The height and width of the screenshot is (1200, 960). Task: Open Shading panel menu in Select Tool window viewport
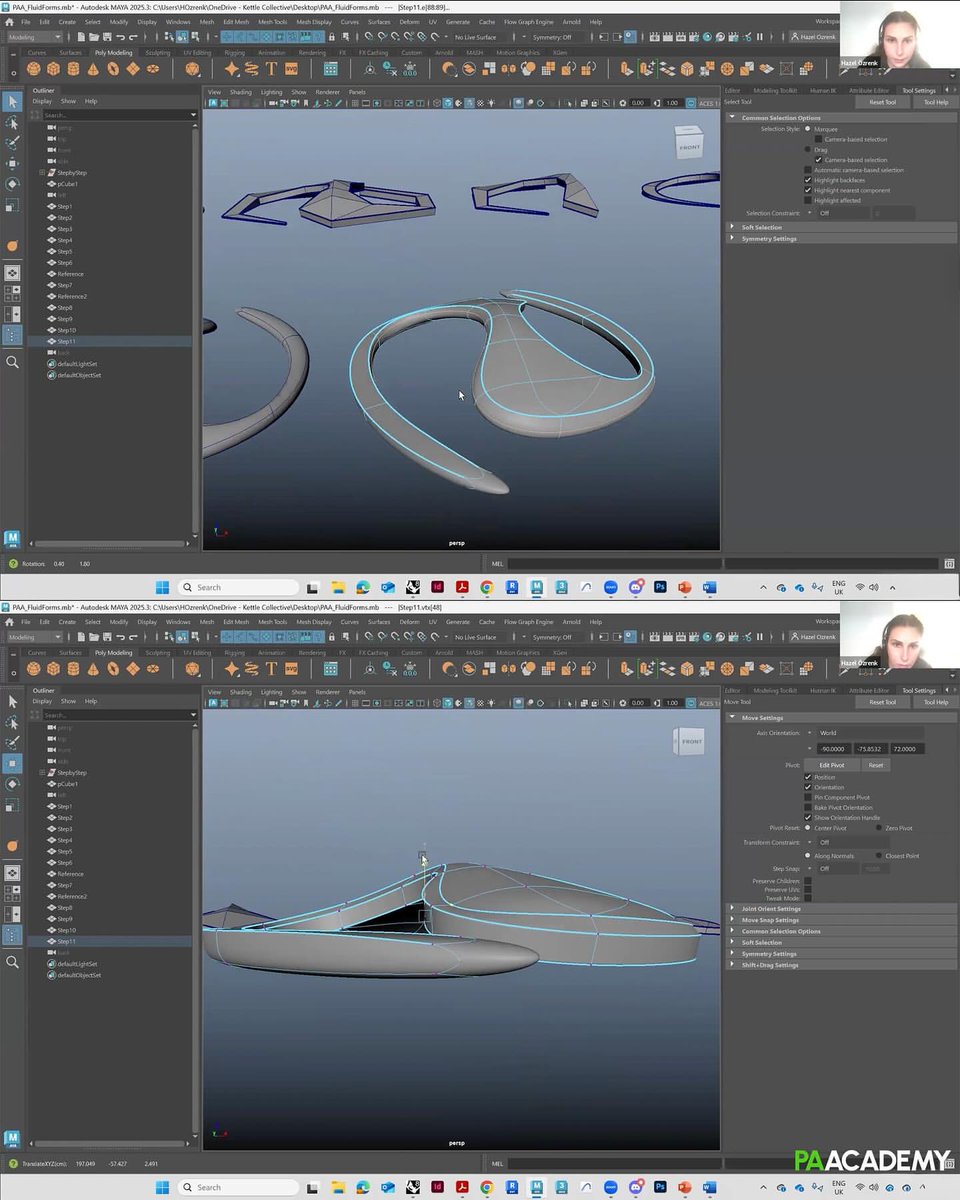pyautogui.click(x=241, y=91)
